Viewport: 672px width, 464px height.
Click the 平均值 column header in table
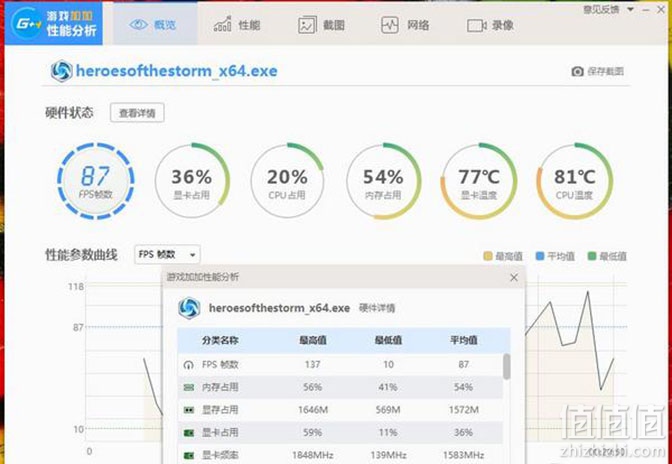pyautogui.click(x=463, y=341)
